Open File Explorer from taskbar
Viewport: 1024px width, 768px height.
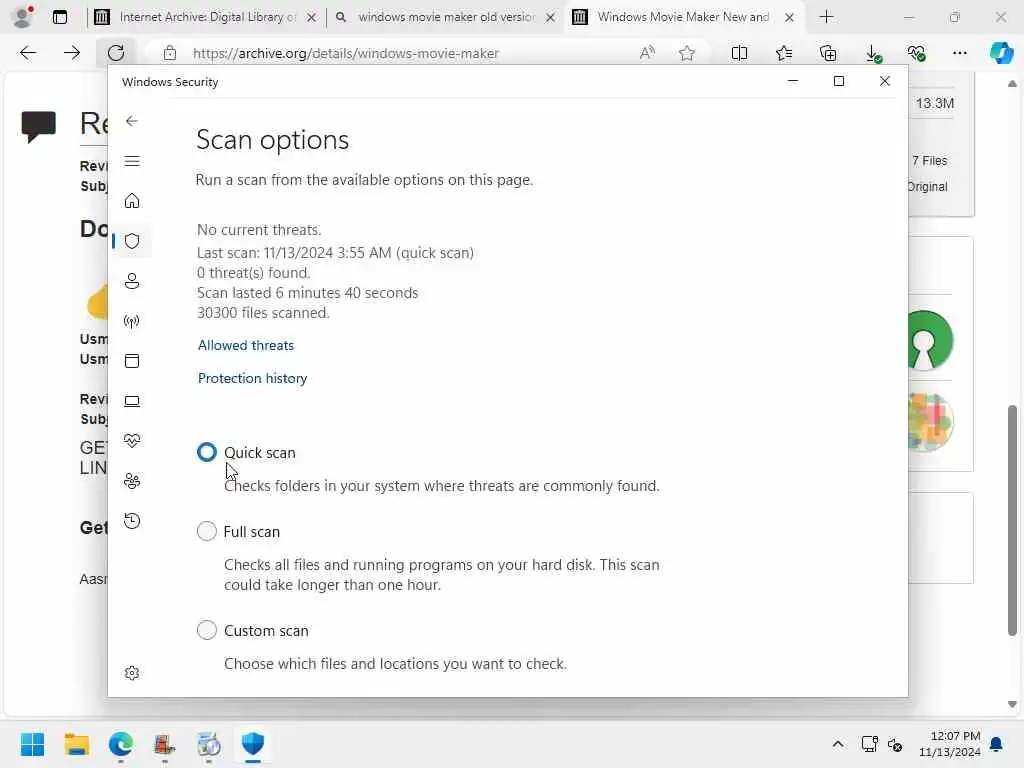(76, 744)
